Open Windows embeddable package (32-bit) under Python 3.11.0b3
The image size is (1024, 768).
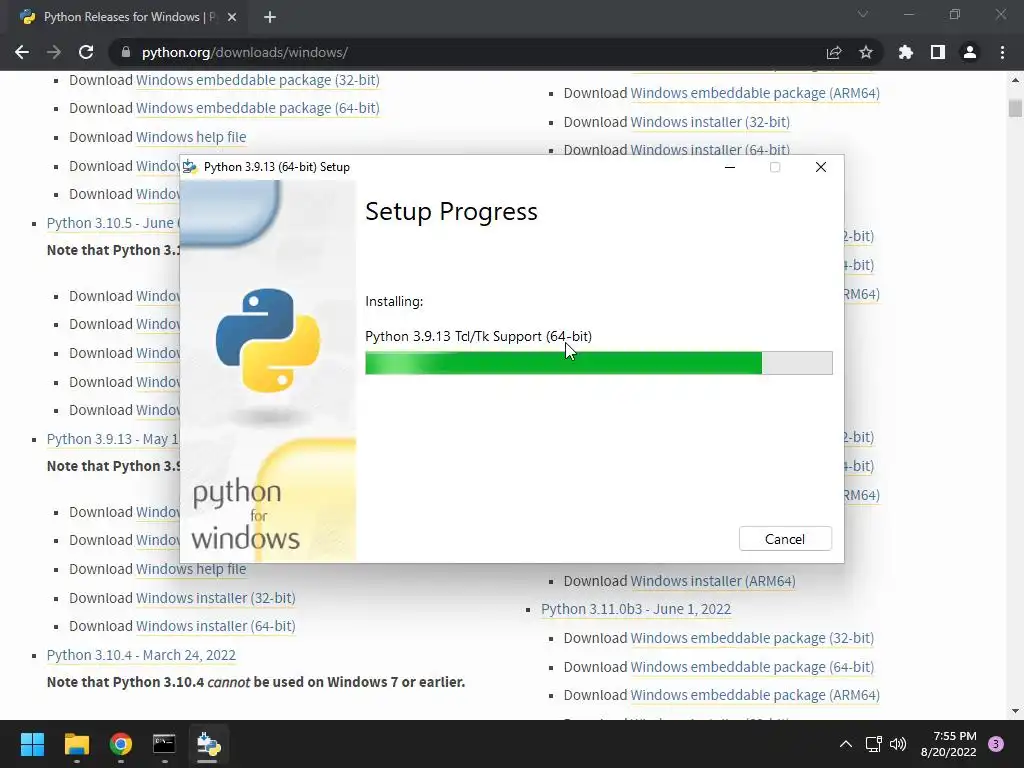pos(752,637)
